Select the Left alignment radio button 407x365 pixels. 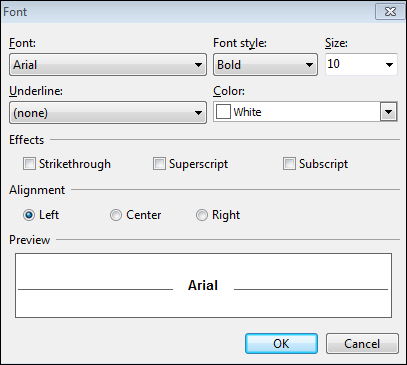(x=29, y=215)
